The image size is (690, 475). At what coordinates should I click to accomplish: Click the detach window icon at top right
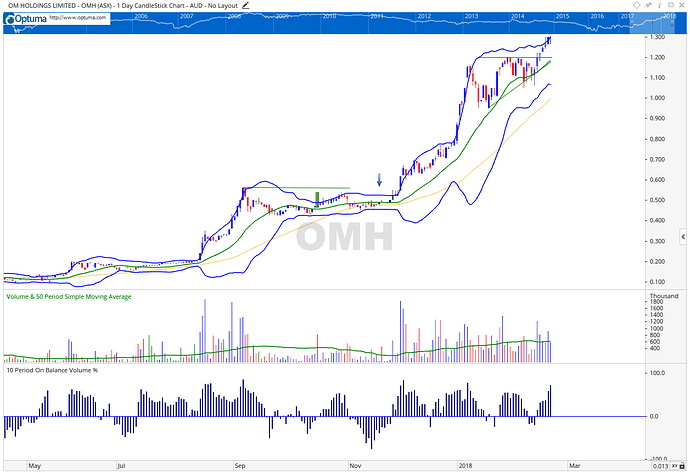[x=671, y=5]
